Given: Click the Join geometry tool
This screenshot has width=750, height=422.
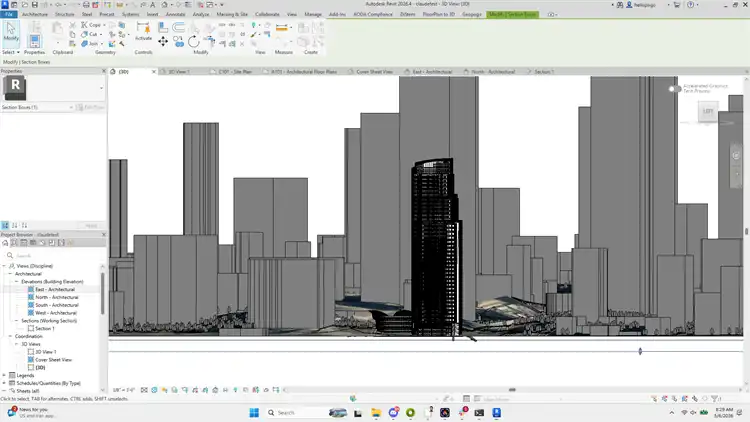Looking at the screenshot, I should click(89, 44).
